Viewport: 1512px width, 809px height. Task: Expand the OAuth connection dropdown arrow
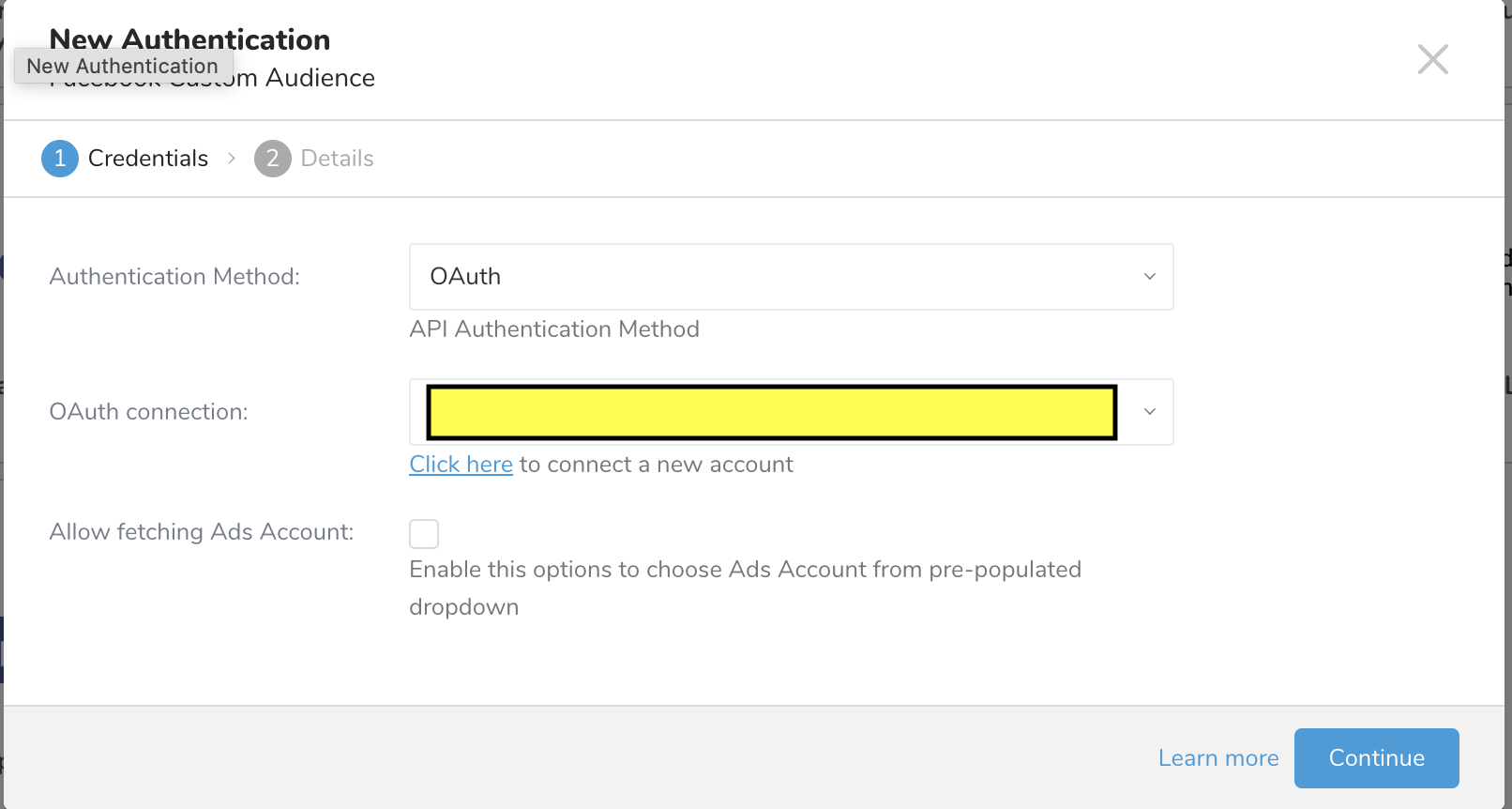point(1149,412)
